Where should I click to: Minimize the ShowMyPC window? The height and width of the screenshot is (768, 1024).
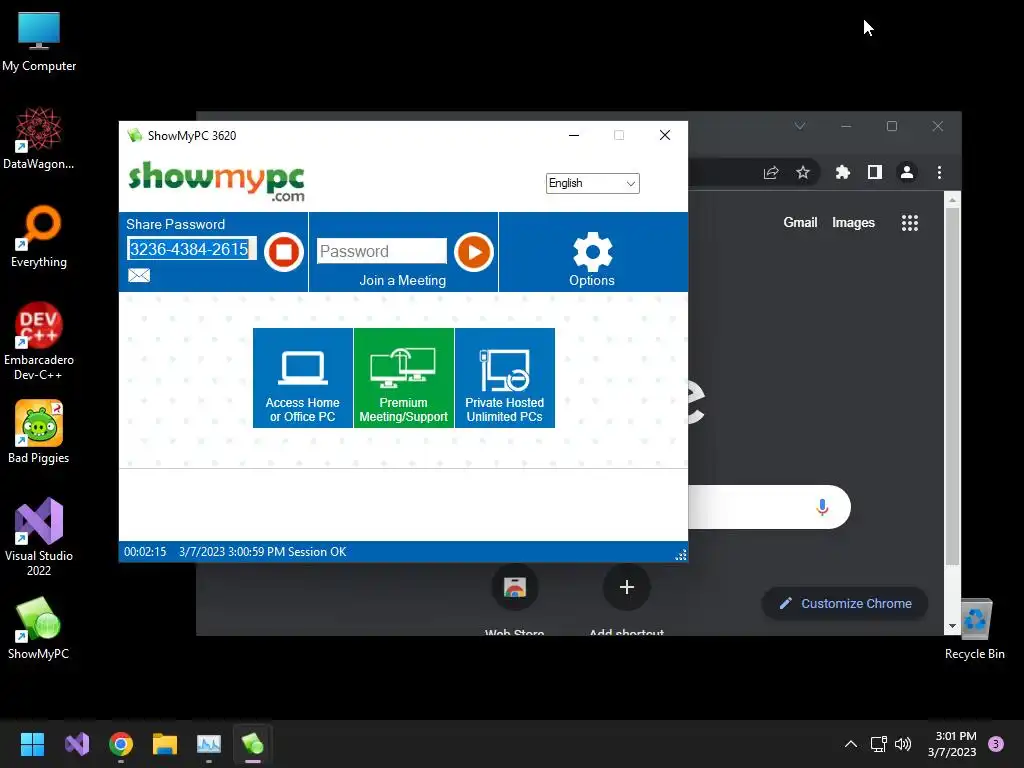[574, 135]
